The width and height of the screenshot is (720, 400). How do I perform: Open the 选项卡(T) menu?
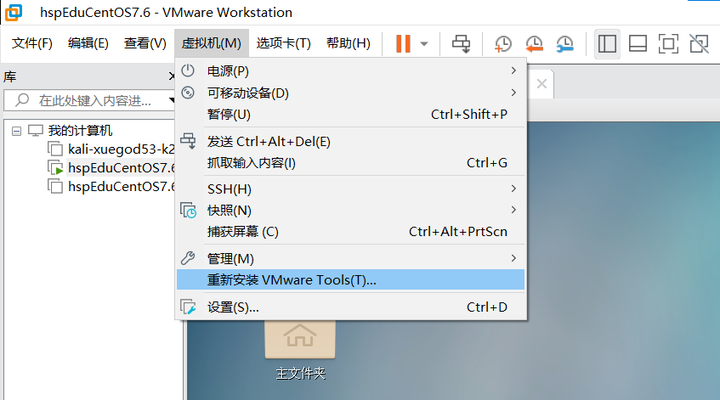[284, 44]
